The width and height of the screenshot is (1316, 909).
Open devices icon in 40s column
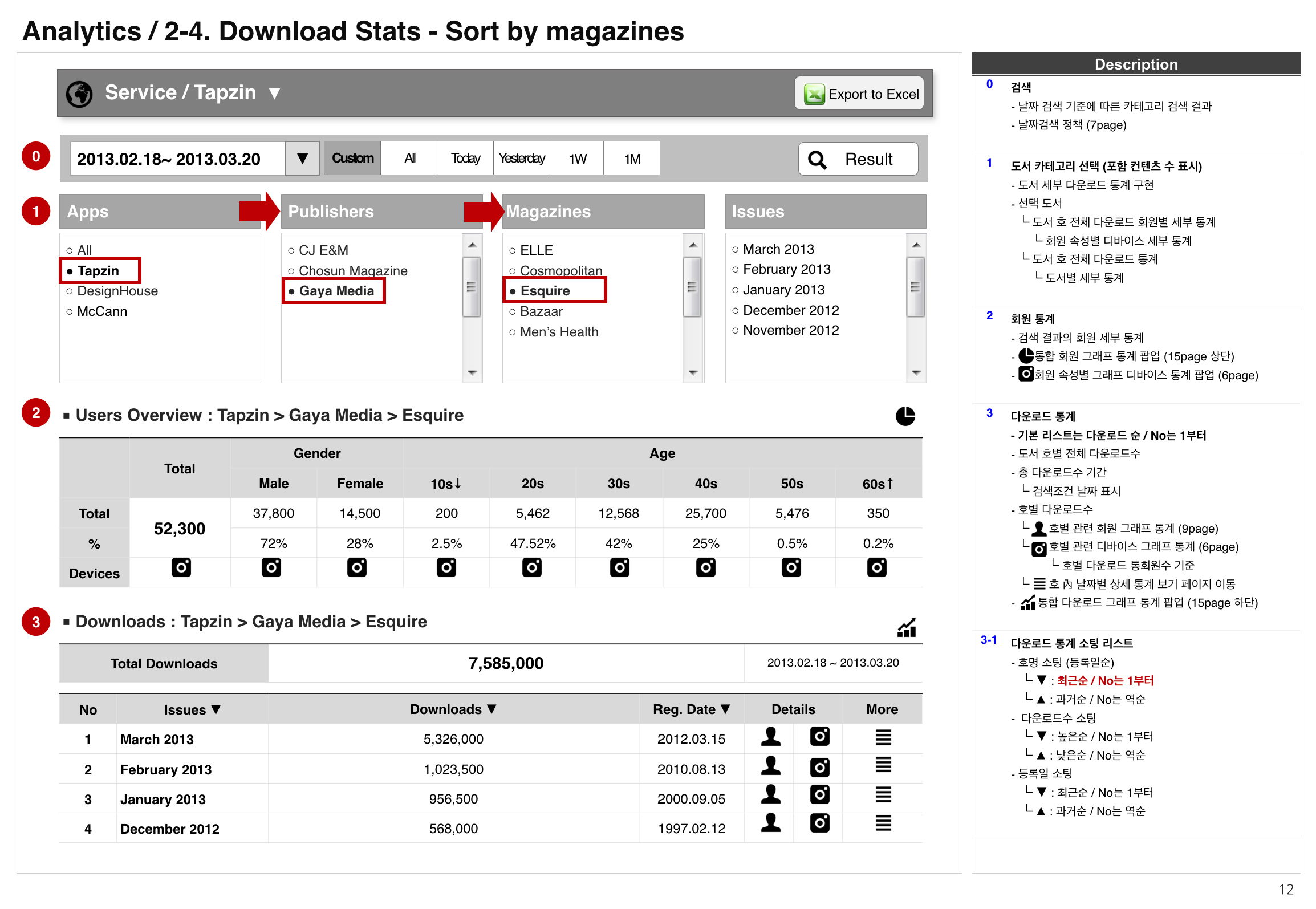pos(706,567)
